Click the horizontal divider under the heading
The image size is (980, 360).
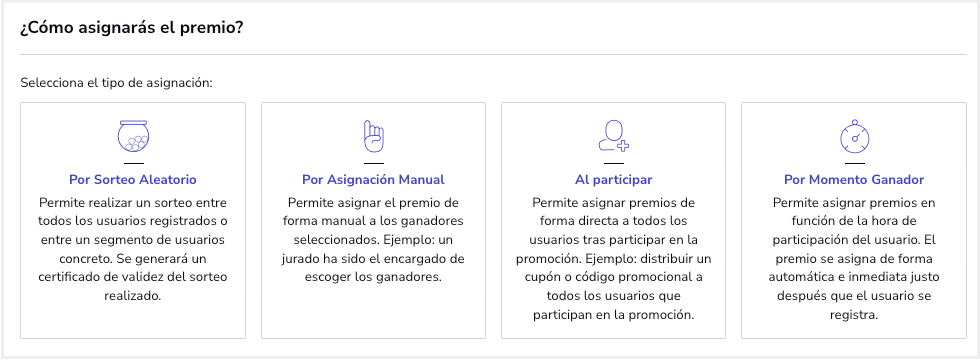pos(493,54)
